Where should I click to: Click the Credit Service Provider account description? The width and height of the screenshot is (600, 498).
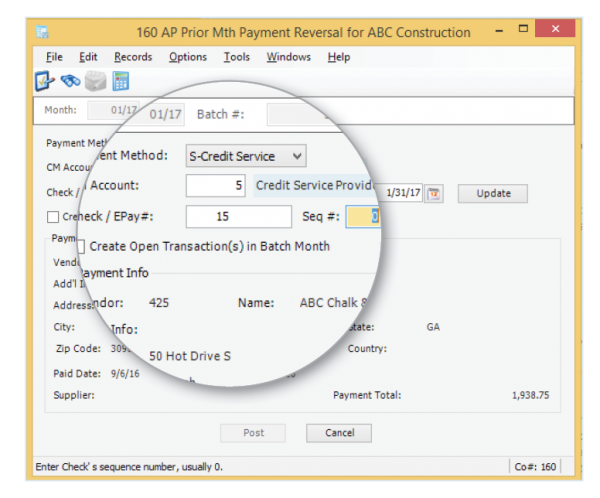point(315,186)
